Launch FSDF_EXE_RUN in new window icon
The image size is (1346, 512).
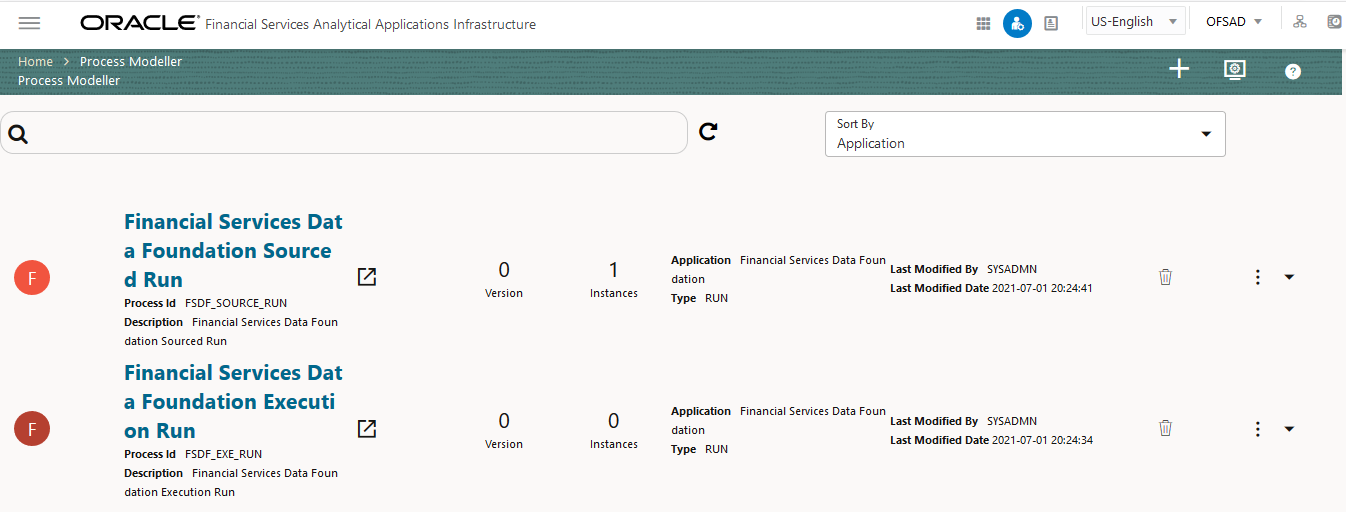367,428
